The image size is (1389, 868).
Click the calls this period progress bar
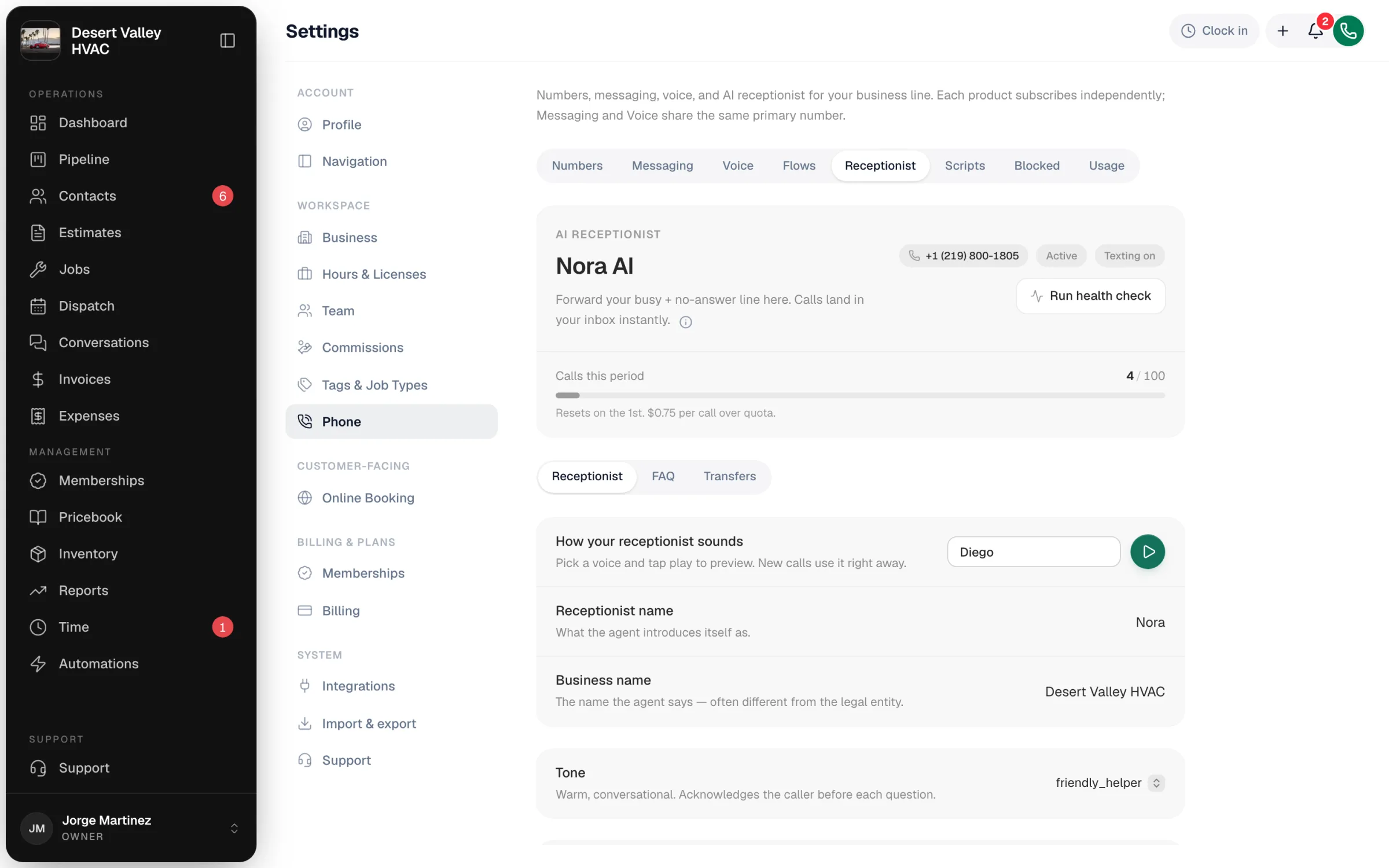coord(859,396)
